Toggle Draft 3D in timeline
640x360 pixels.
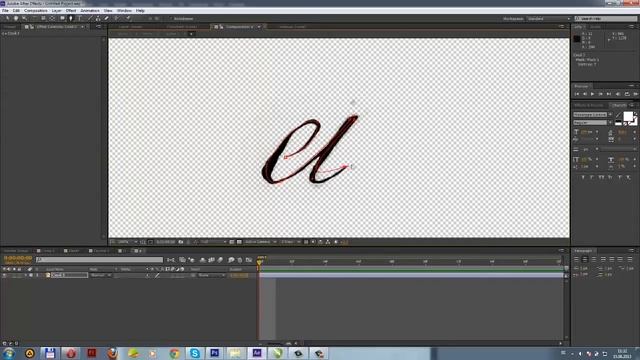click(x=191, y=260)
